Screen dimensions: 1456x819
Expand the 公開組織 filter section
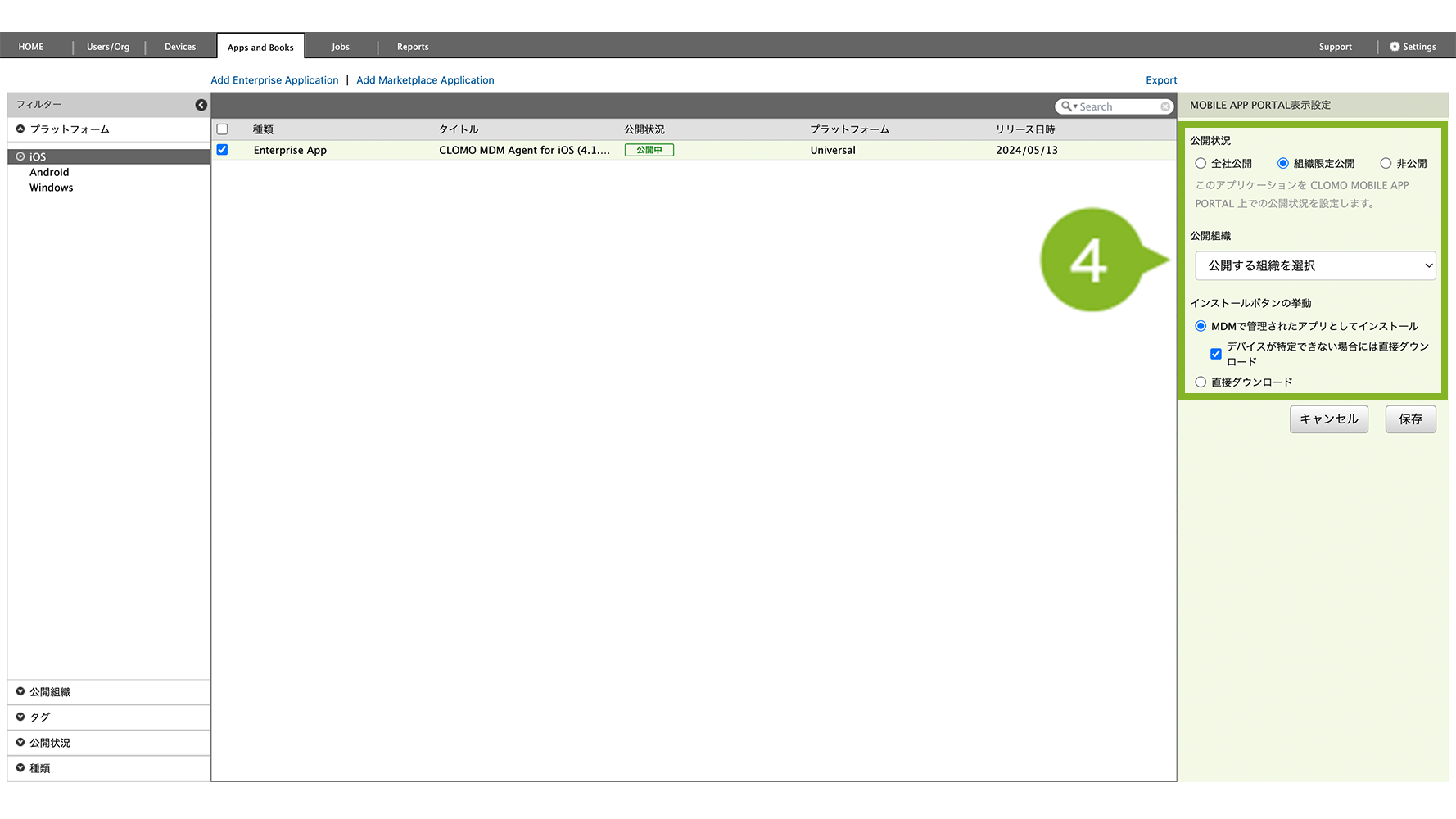click(20, 692)
